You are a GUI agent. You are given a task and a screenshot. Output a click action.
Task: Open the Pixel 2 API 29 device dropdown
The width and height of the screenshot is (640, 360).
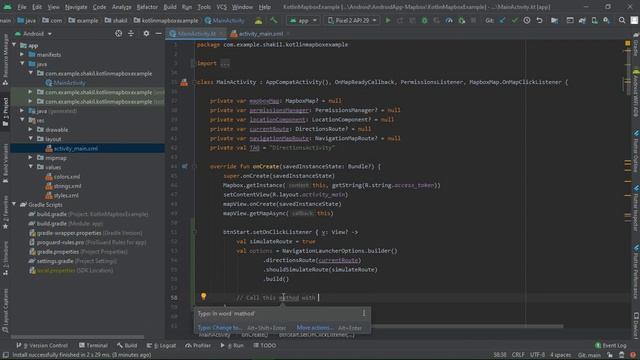pos(352,20)
